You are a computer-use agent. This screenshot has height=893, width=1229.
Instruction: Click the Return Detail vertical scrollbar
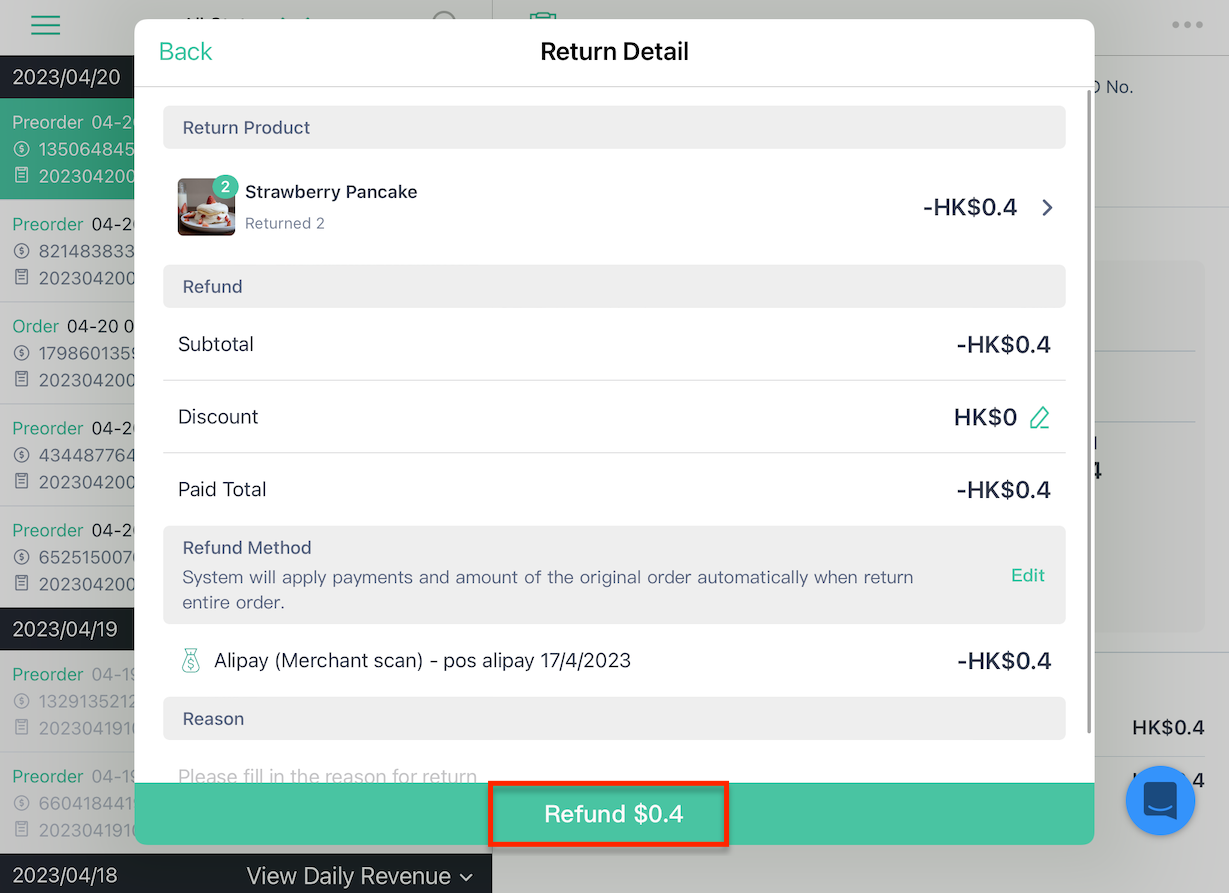(1089, 410)
